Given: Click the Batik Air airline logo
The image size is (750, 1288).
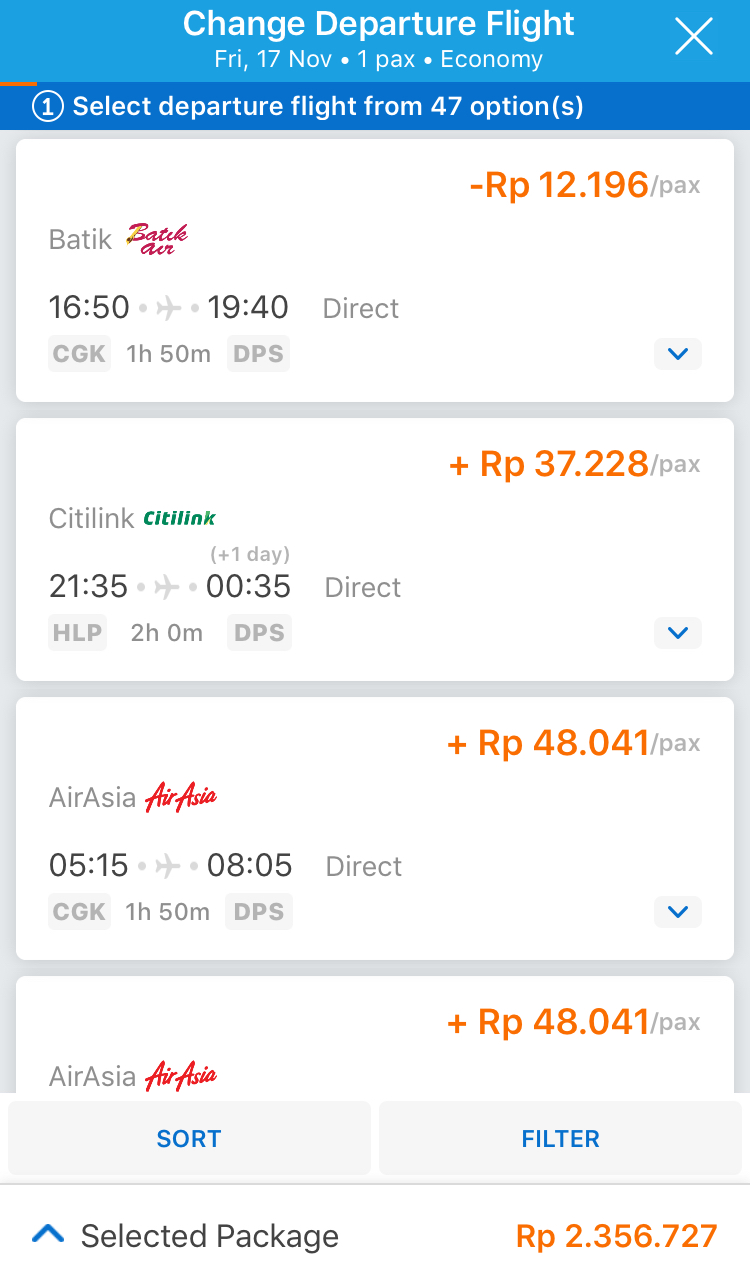Looking at the screenshot, I should click(157, 239).
